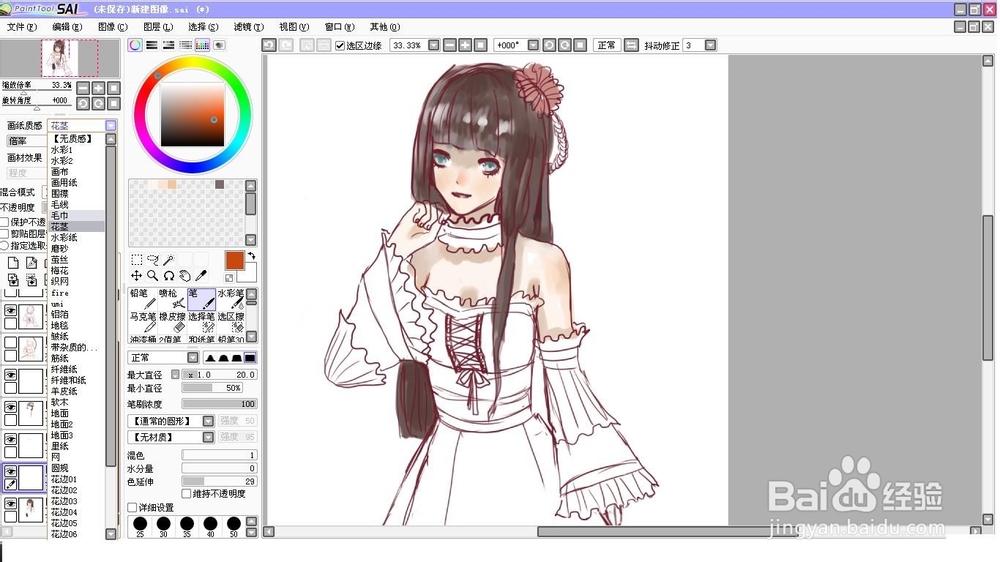Swap foreground and background colors
This screenshot has width=1000, height=562.
[x=252, y=256]
